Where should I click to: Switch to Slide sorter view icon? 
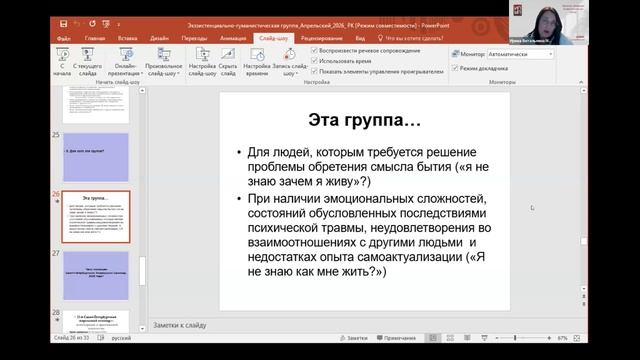tap(450, 338)
